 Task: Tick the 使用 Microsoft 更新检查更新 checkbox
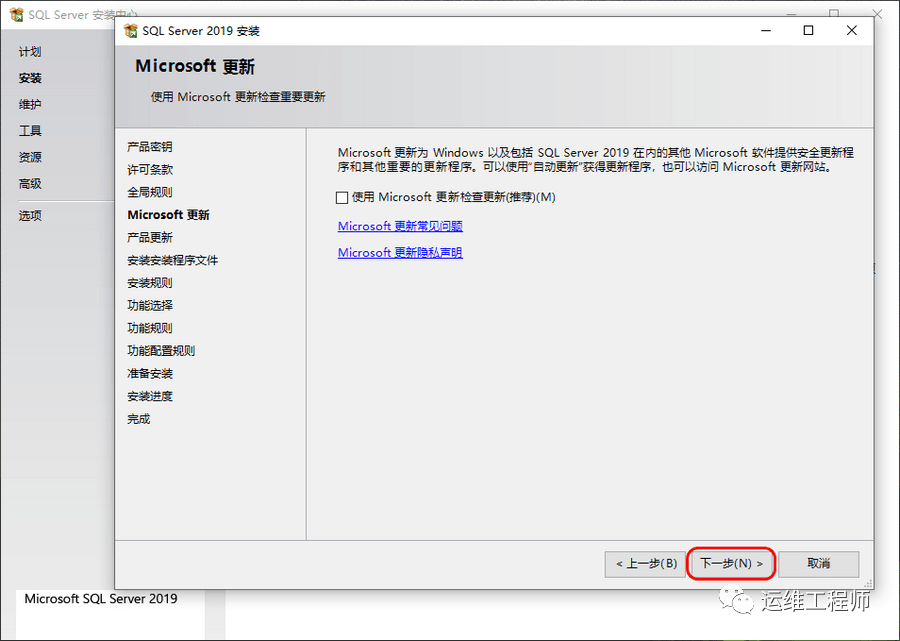tap(342, 198)
